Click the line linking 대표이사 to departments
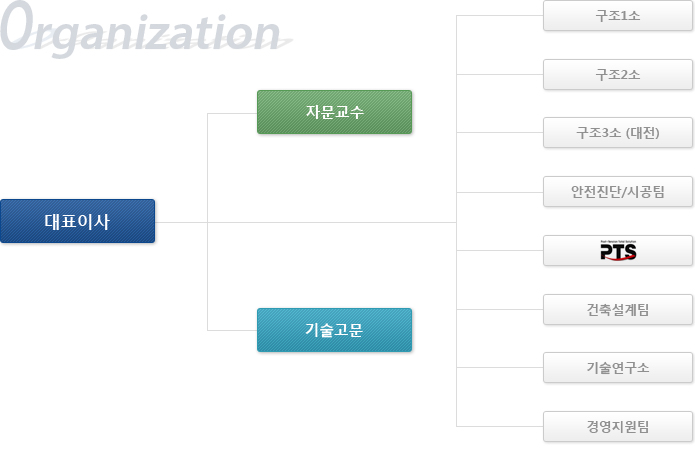695x449 pixels. pos(306,223)
